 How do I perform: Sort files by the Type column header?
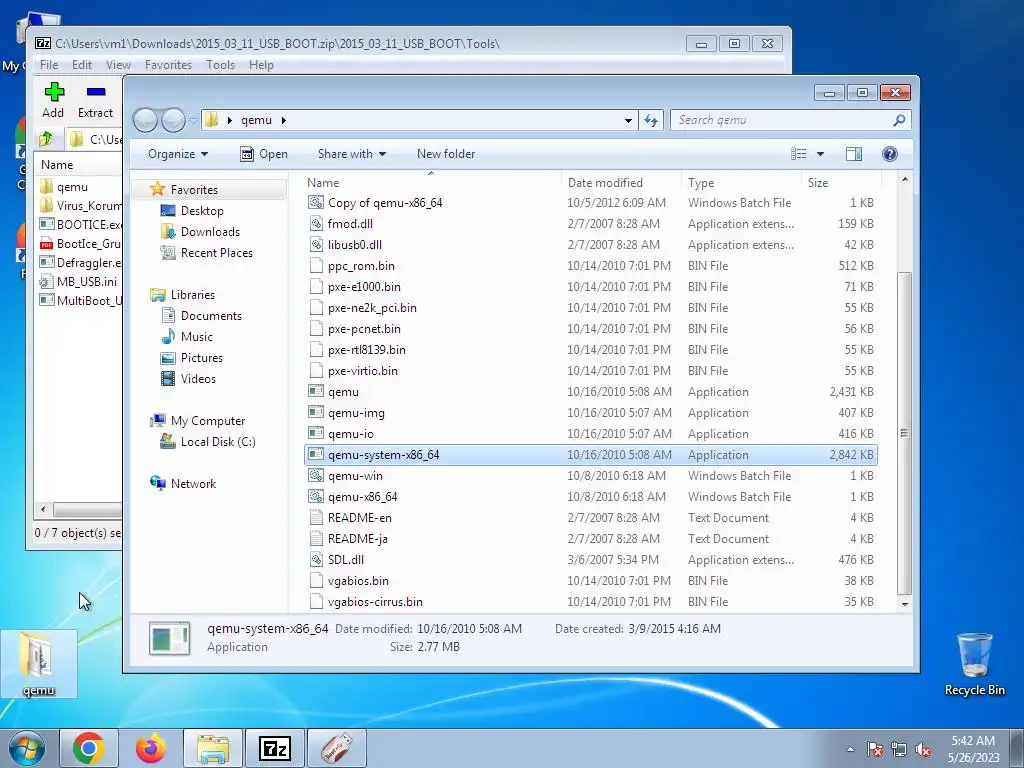[741, 183]
